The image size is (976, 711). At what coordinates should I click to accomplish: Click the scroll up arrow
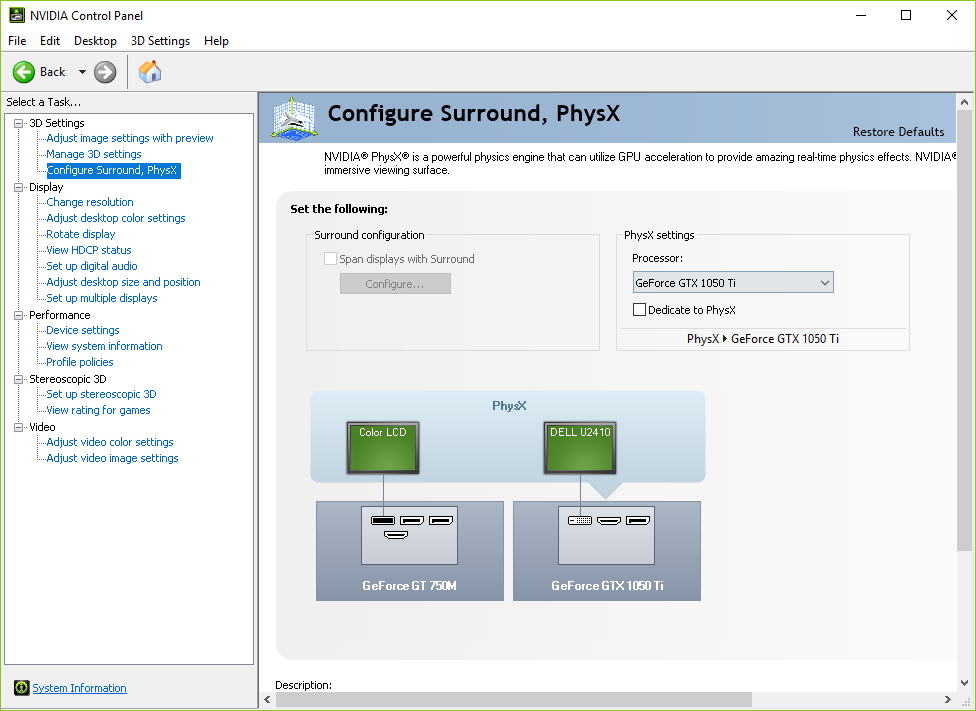pos(964,101)
